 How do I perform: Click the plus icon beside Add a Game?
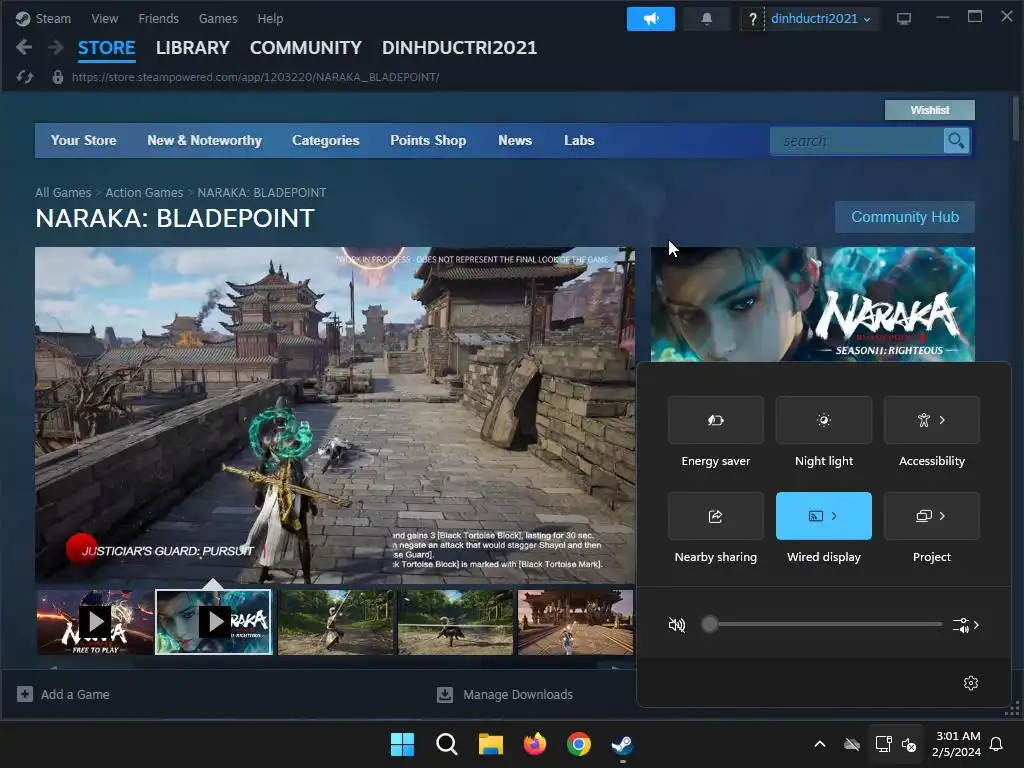pyautogui.click(x=25, y=694)
